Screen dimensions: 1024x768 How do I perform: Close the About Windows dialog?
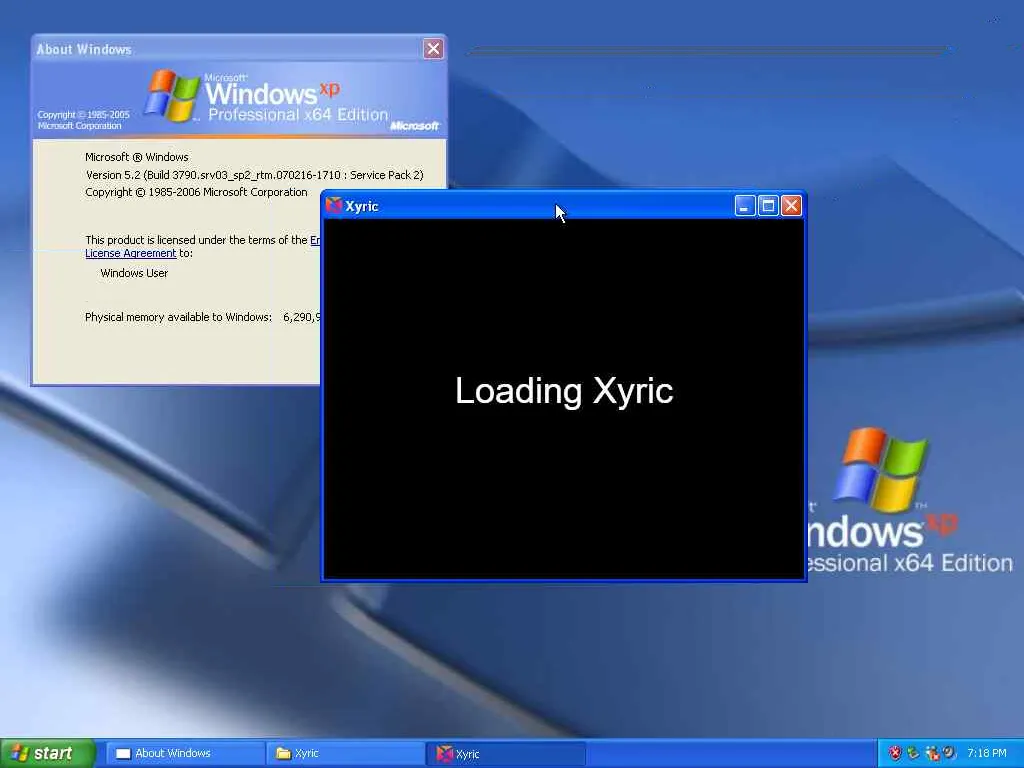click(433, 49)
